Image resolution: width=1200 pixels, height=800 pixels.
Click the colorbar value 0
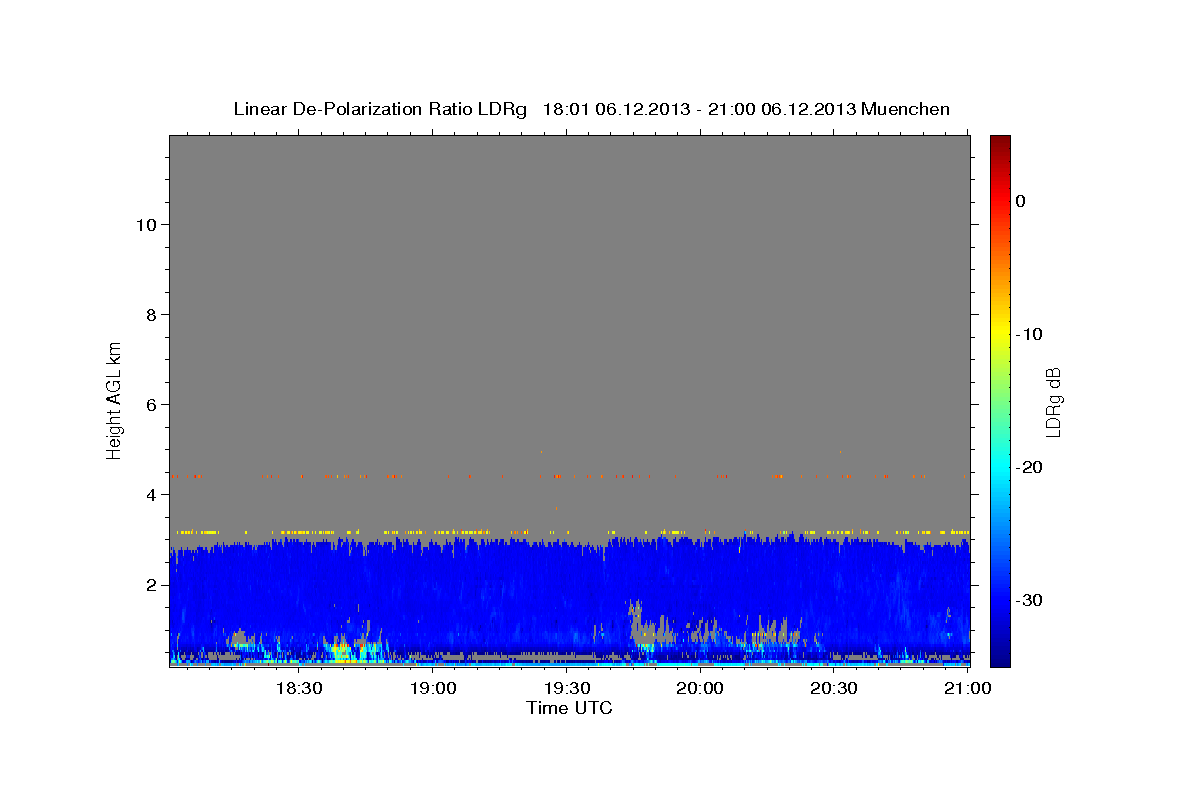point(1021,201)
